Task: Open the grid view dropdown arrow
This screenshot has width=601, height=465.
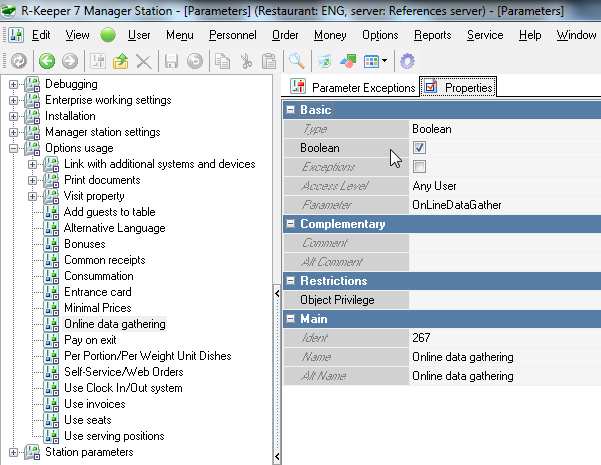Action: (x=384, y=61)
